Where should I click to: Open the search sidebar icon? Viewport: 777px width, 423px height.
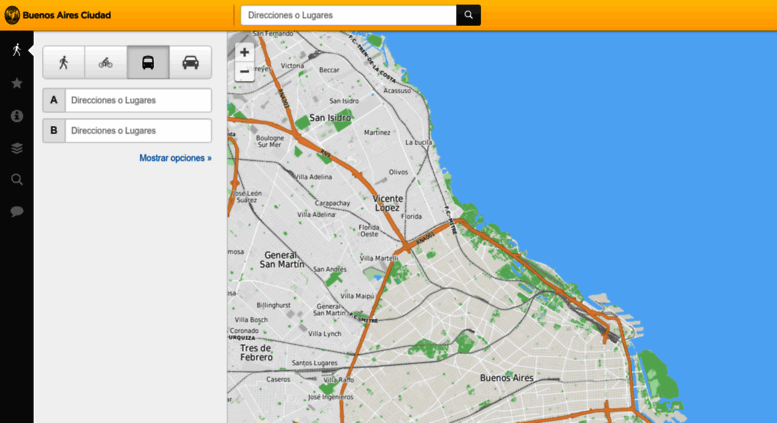click(x=17, y=180)
